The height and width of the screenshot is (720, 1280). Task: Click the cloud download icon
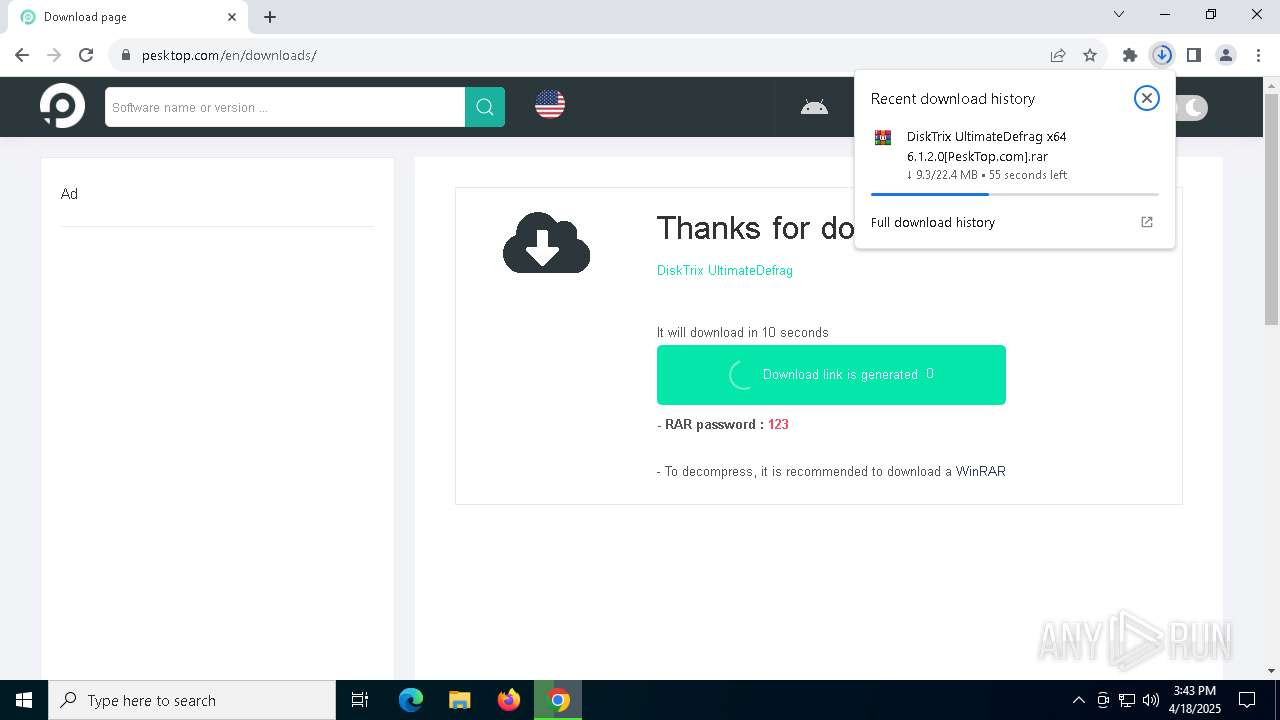(x=546, y=242)
